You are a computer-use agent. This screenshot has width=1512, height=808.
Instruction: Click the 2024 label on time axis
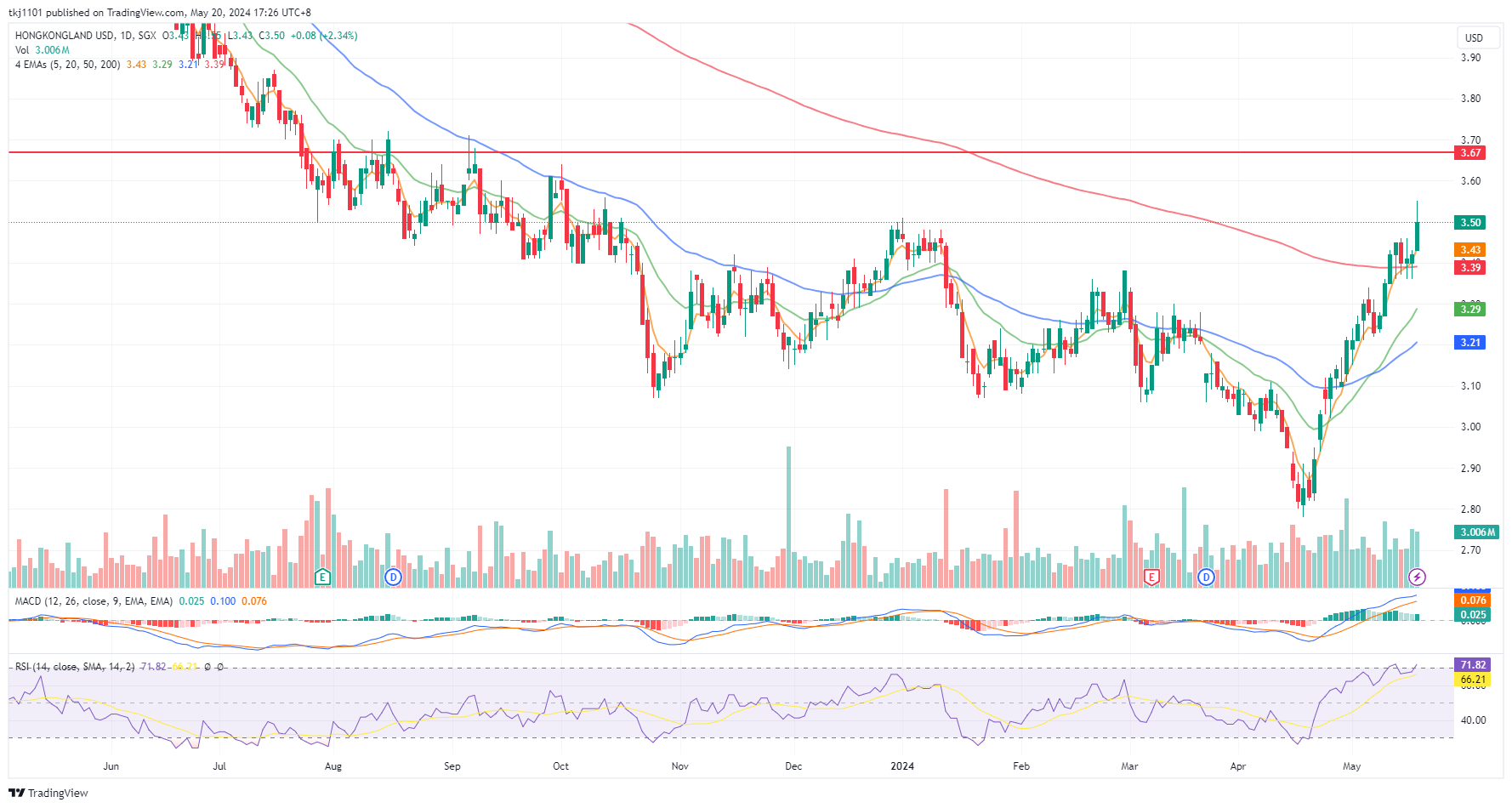click(x=902, y=766)
